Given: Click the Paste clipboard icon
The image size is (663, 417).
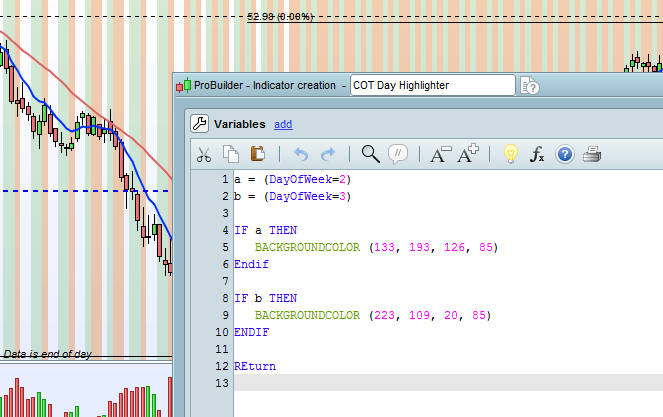Looking at the screenshot, I should click(x=258, y=154).
